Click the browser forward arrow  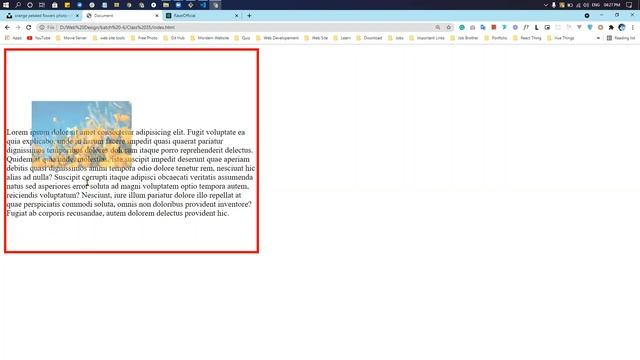[x=18, y=27]
